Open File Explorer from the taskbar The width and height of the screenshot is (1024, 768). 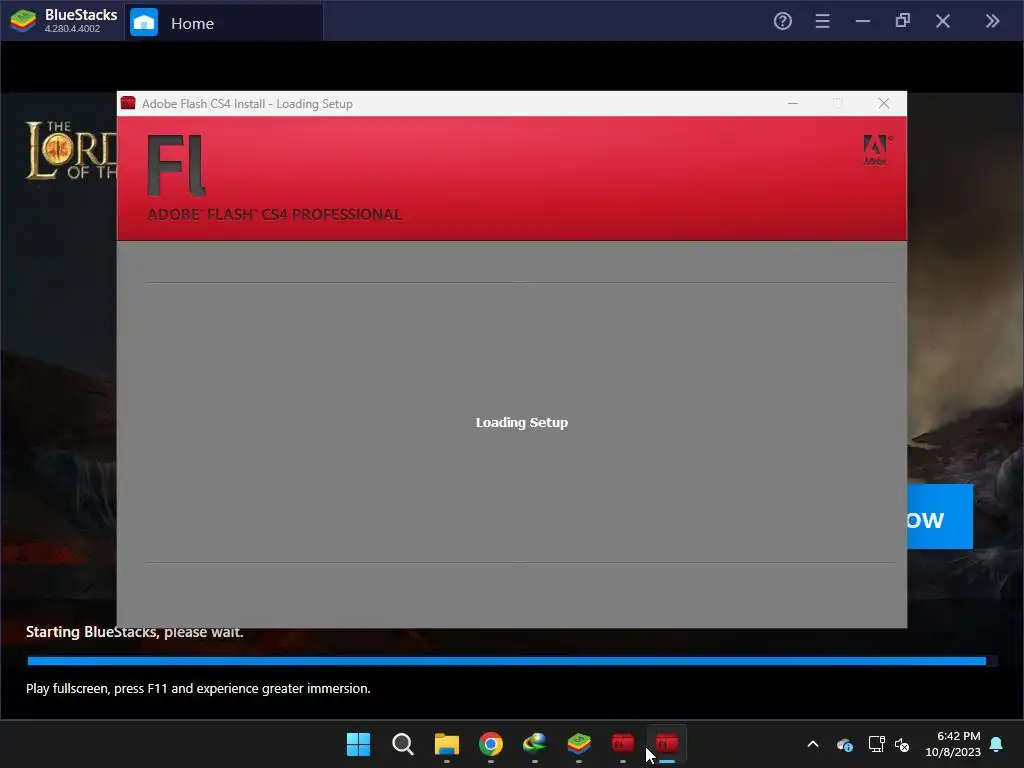pos(447,744)
